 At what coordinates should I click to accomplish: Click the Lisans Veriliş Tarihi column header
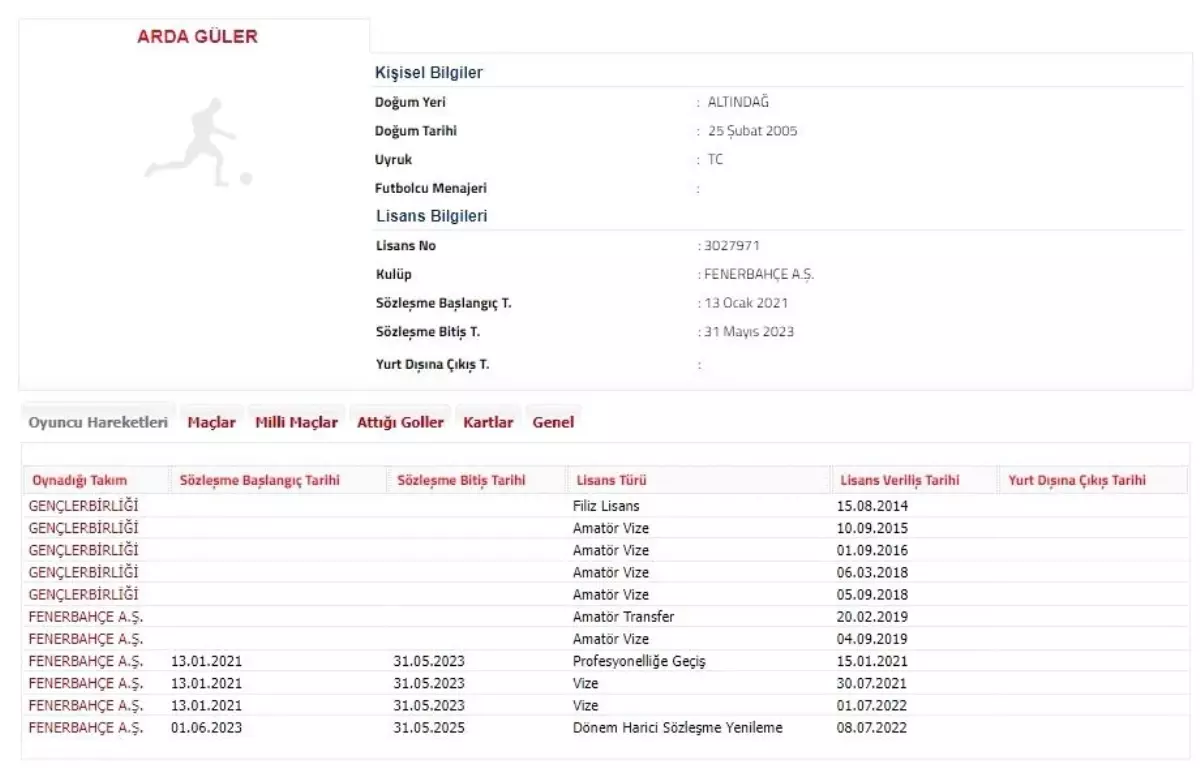pos(898,480)
